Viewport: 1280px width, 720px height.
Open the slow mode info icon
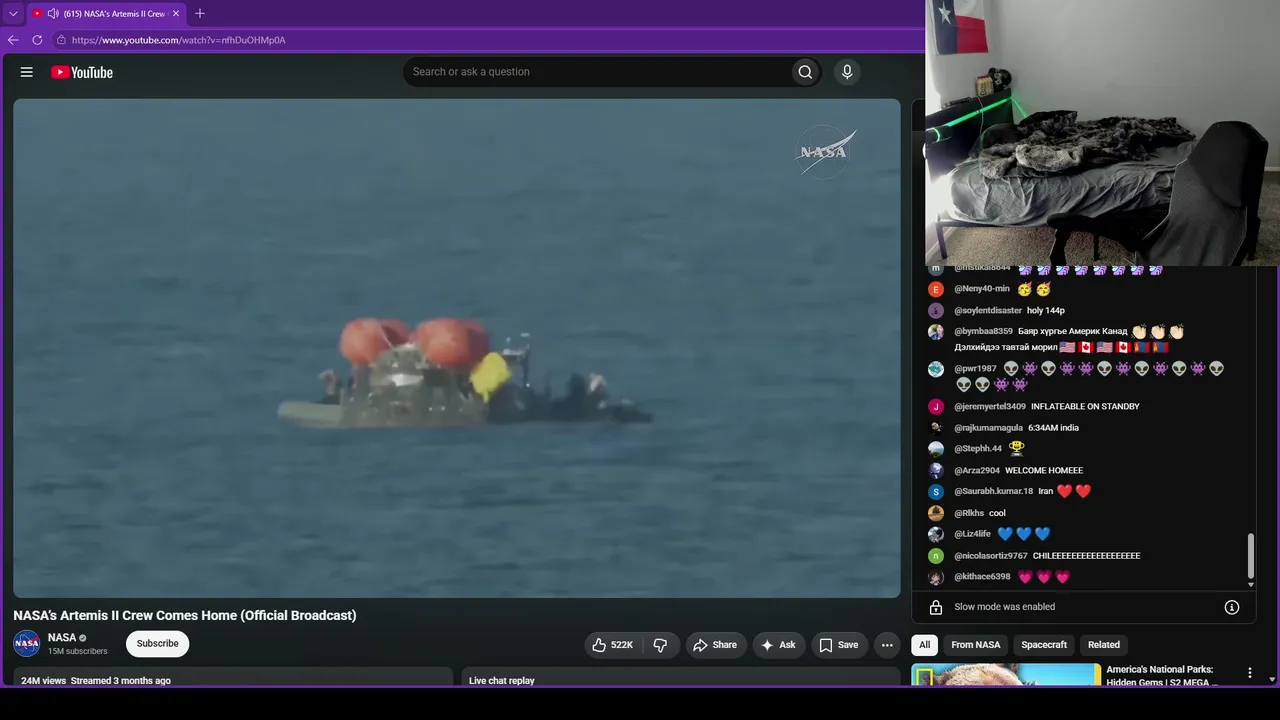[1232, 607]
